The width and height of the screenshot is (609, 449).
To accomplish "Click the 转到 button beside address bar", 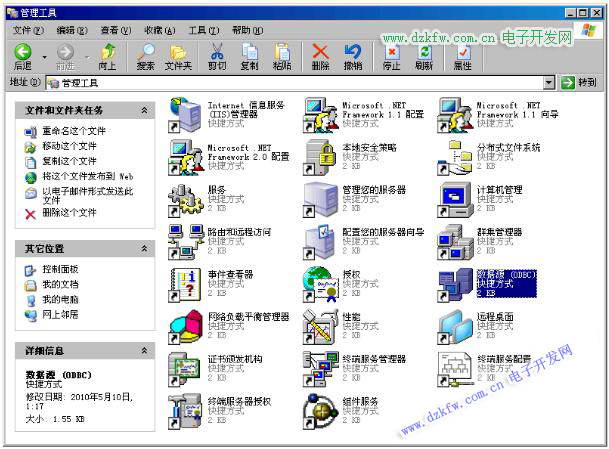I will click(x=580, y=83).
